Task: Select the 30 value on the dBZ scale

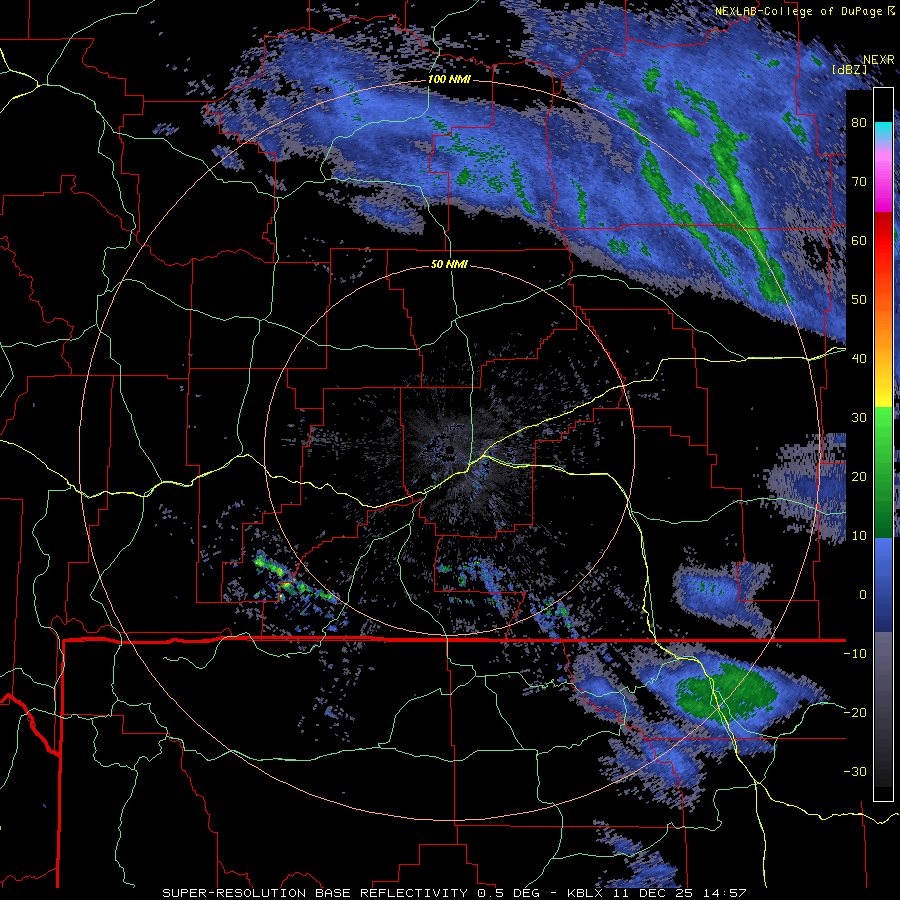Action: click(859, 418)
